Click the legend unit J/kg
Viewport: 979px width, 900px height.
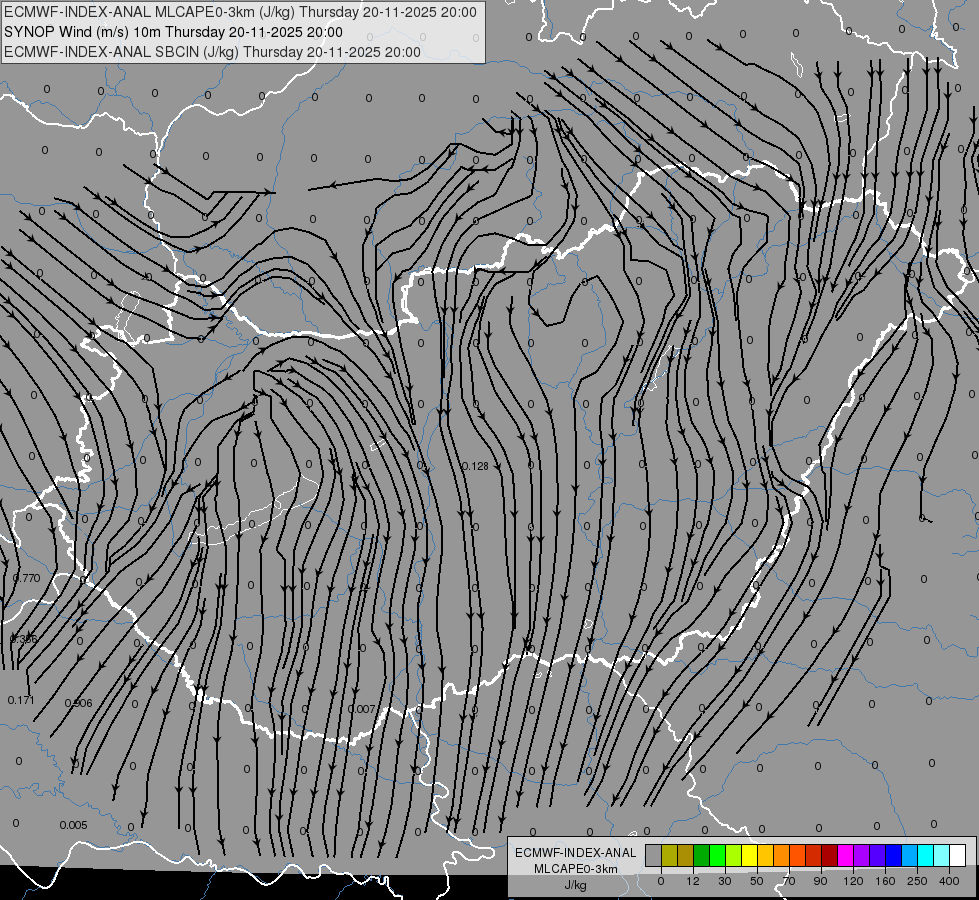coord(575,885)
